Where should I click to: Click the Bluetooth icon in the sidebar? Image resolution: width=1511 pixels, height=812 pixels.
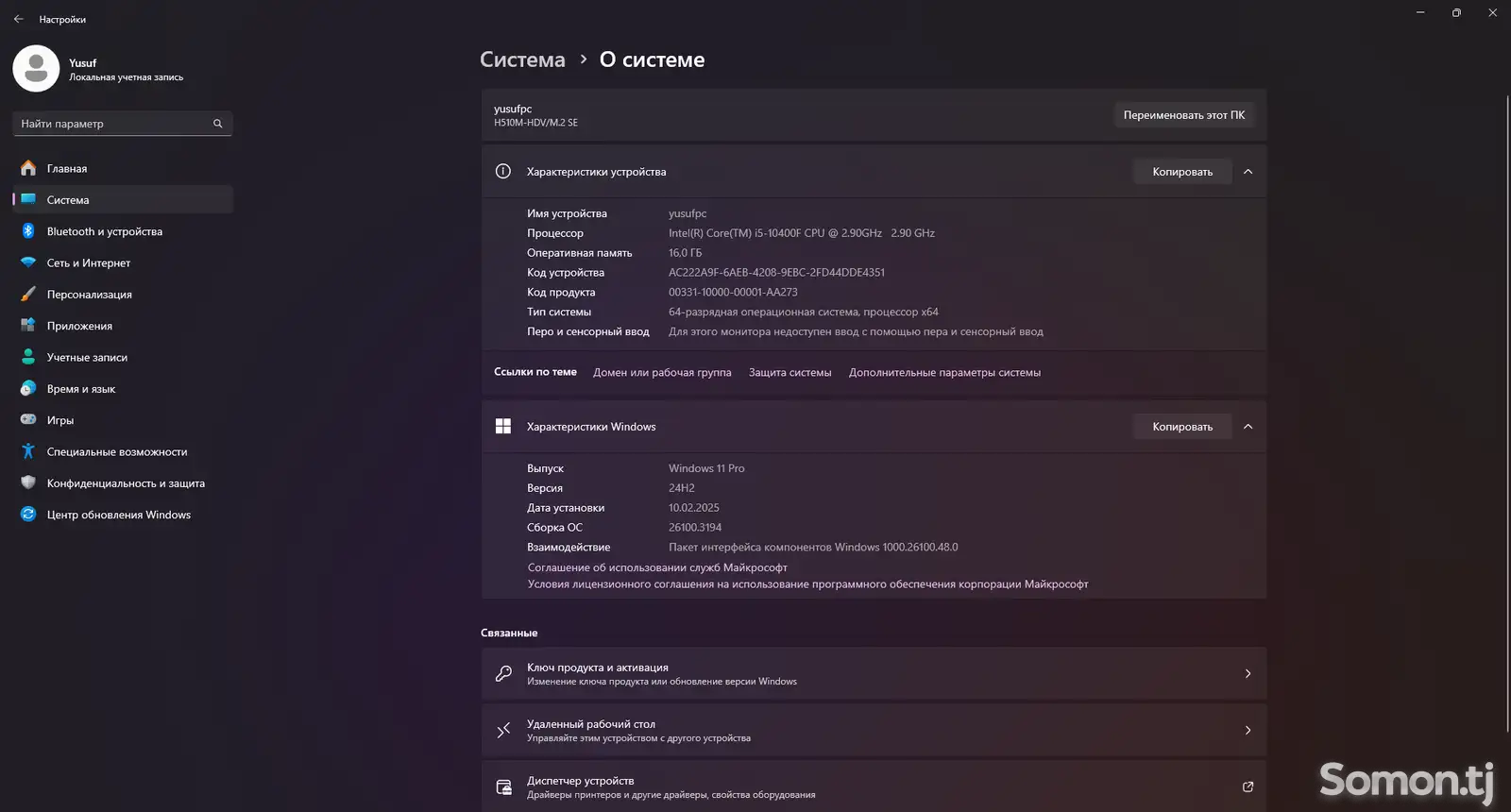[28, 231]
